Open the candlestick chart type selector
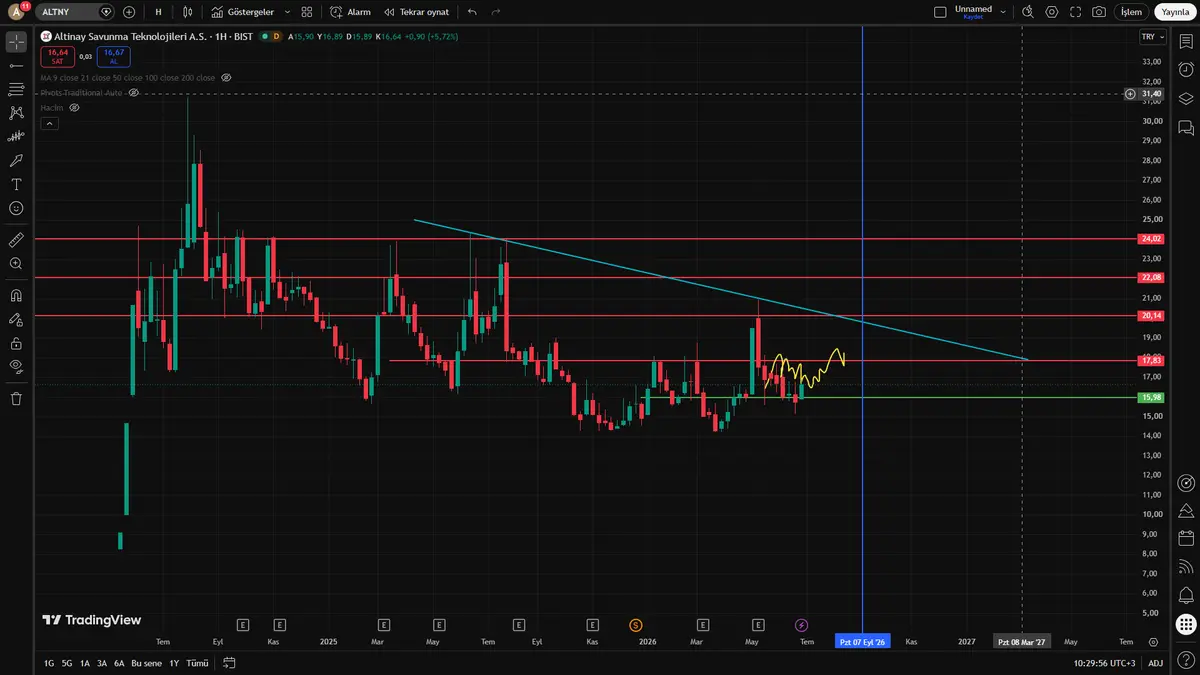The width and height of the screenshot is (1200, 675). point(187,12)
